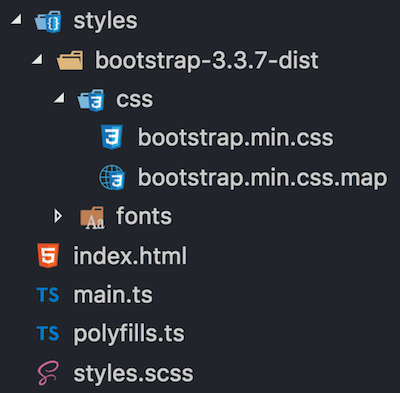The image size is (400, 393).
Task: Click the TS icon next to polyfills.ts
Action: pyautogui.click(x=48, y=333)
